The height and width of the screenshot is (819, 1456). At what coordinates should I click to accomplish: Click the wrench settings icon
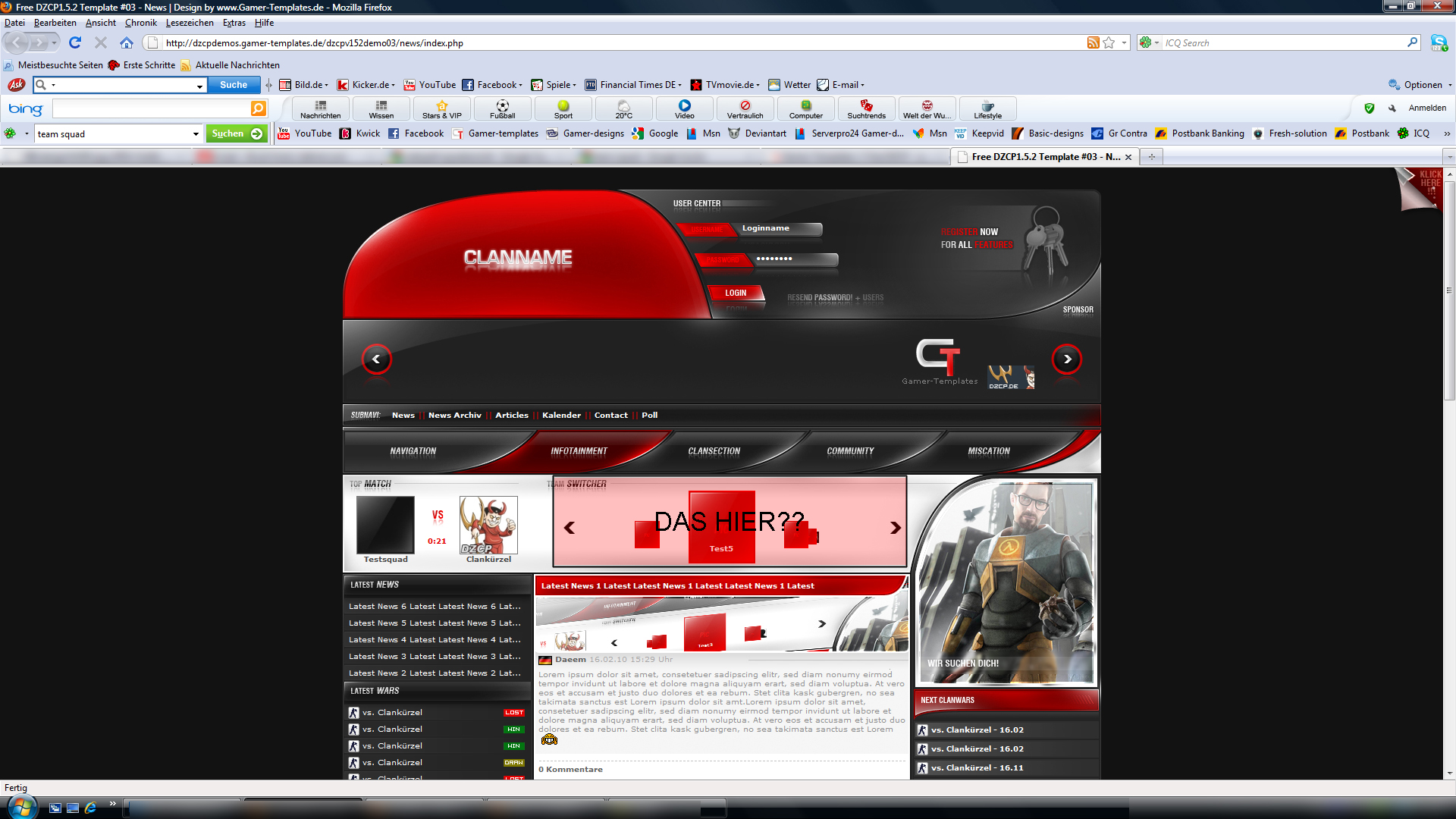[1392, 108]
